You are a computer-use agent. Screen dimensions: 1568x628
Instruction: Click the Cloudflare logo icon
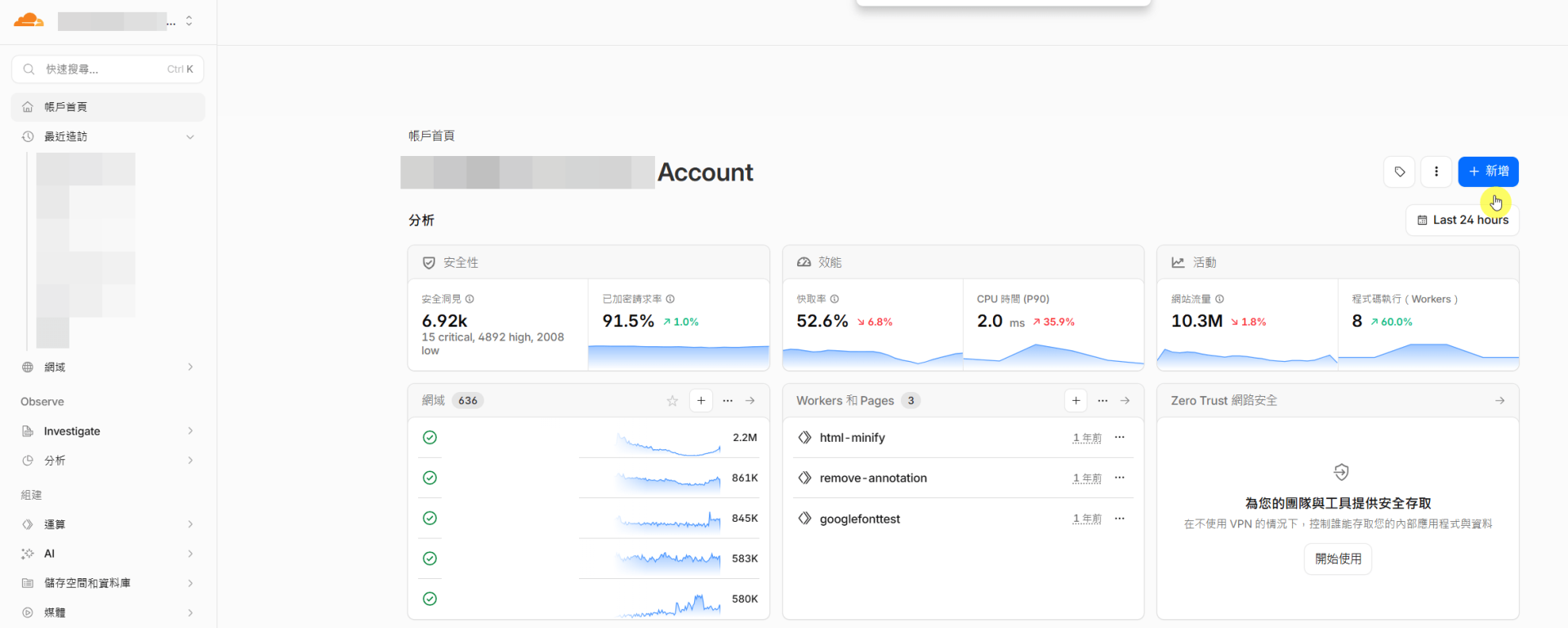coord(29,20)
